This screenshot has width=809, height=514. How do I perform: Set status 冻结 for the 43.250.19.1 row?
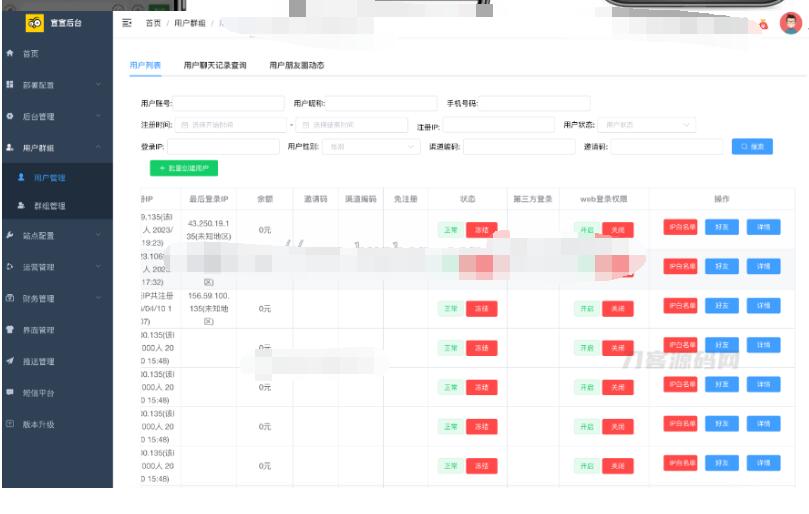[481, 230]
